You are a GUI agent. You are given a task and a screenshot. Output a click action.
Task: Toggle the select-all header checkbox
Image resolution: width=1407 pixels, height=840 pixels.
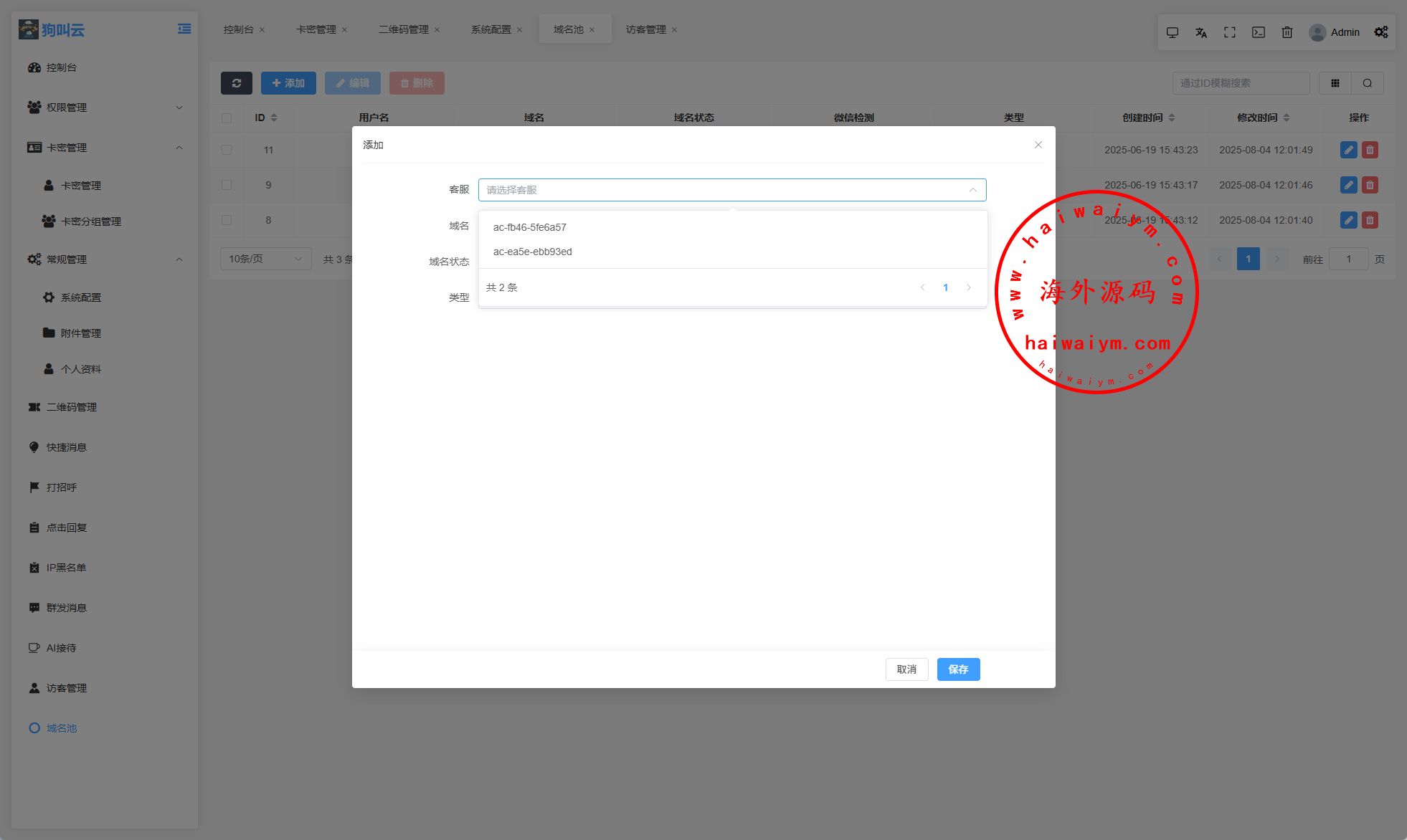coord(227,118)
